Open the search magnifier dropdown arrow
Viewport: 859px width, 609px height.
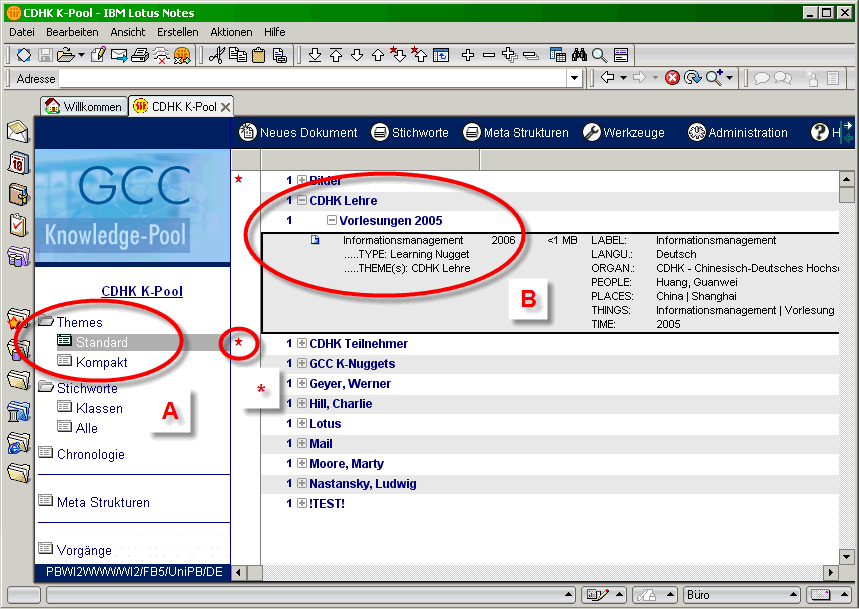(x=729, y=78)
